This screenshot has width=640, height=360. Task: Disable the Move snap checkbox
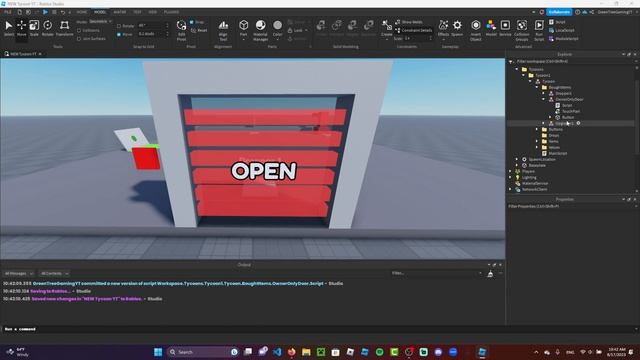[x=119, y=34]
